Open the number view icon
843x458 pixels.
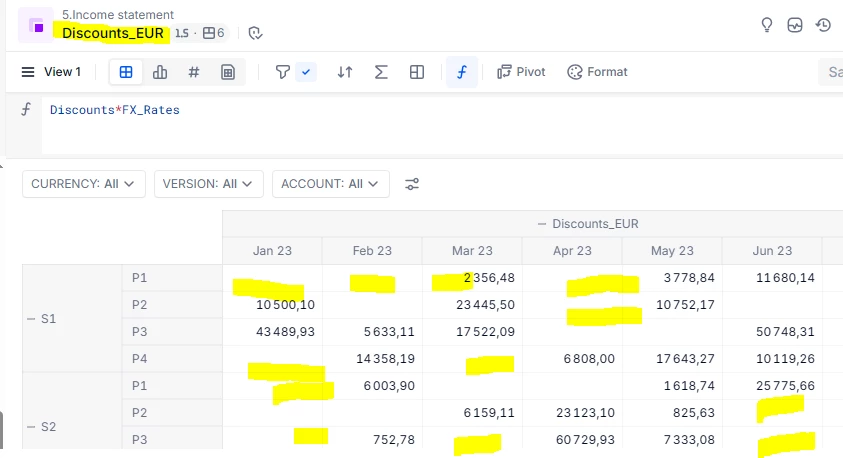[194, 72]
